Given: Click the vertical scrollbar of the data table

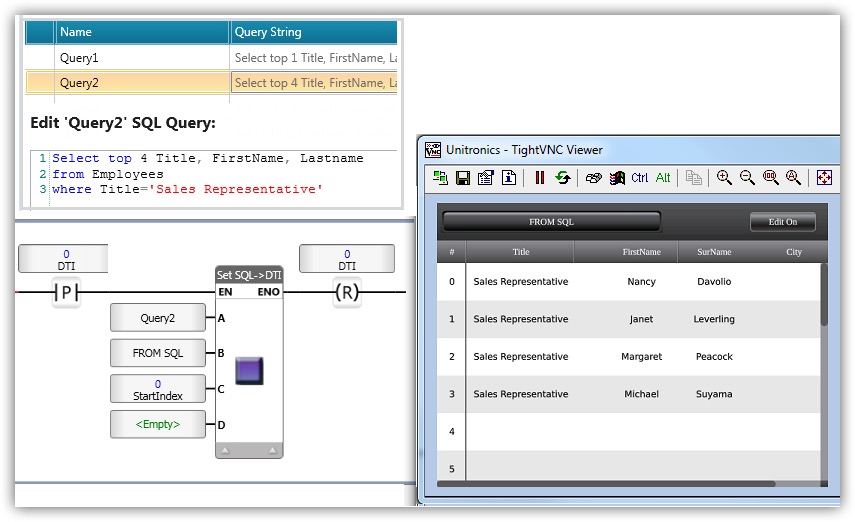Looking at the screenshot, I should pyautogui.click(x=824, y=295).
